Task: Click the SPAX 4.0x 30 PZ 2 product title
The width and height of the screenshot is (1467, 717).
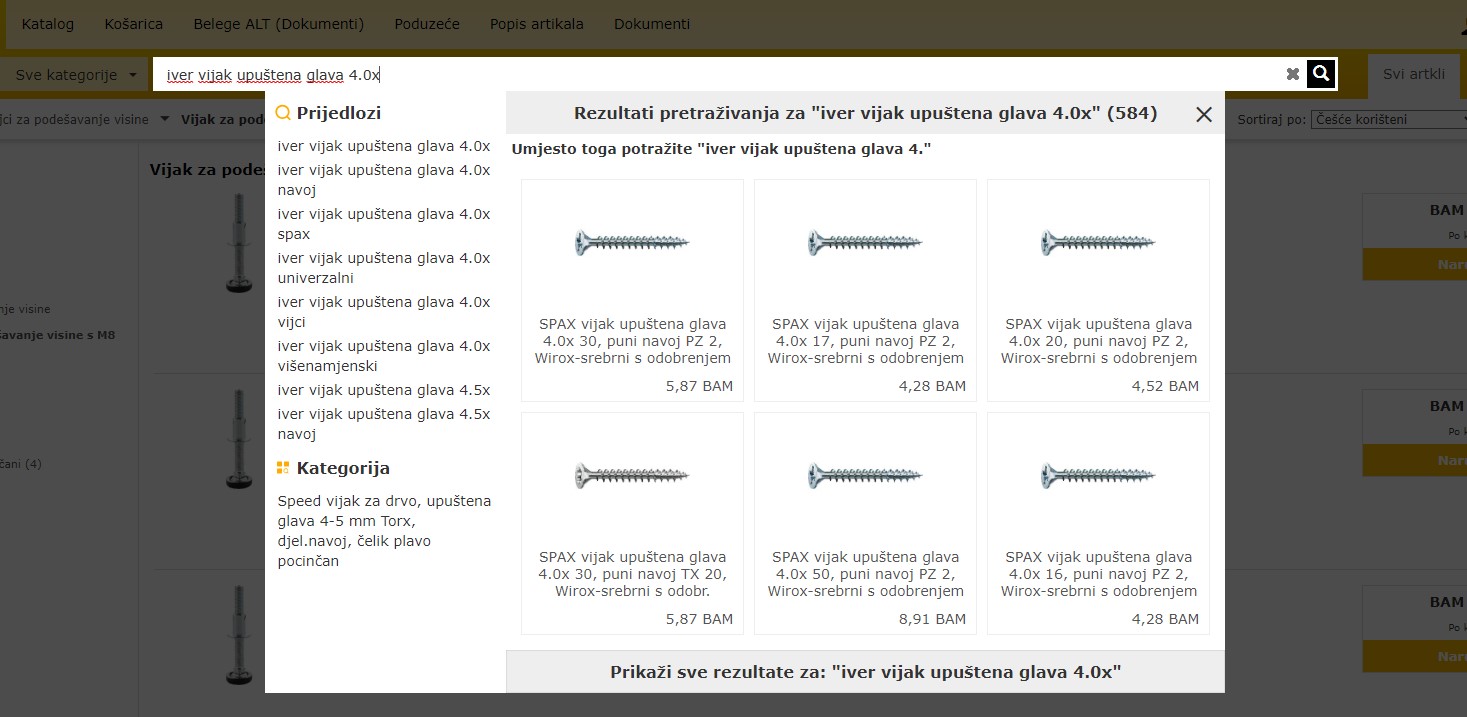Action: click(632, 341)
